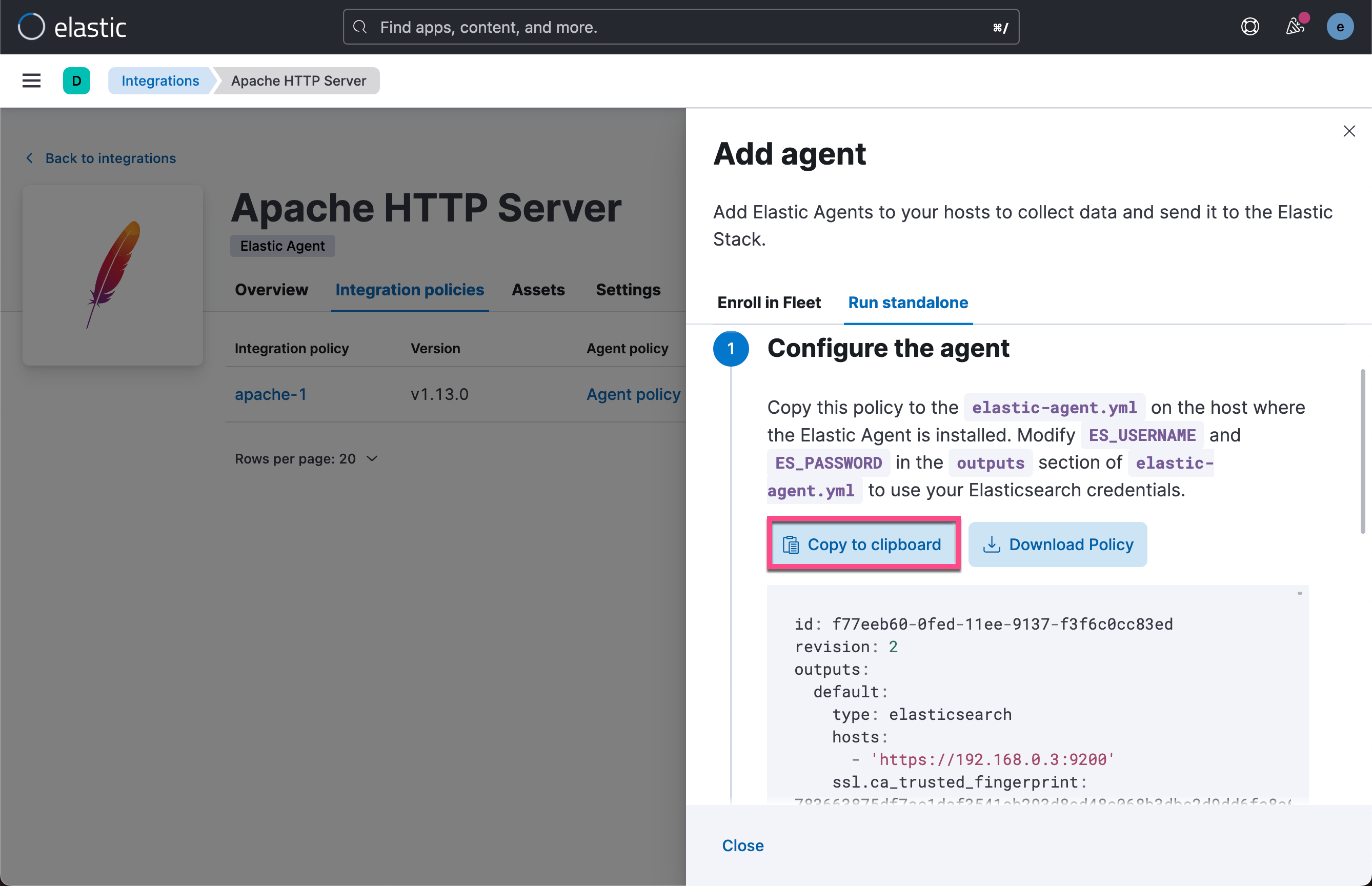Open the apache-1 integration policy link
Image resolution: width=1372 pixels, height=886 pixels.
pos(270,394)
